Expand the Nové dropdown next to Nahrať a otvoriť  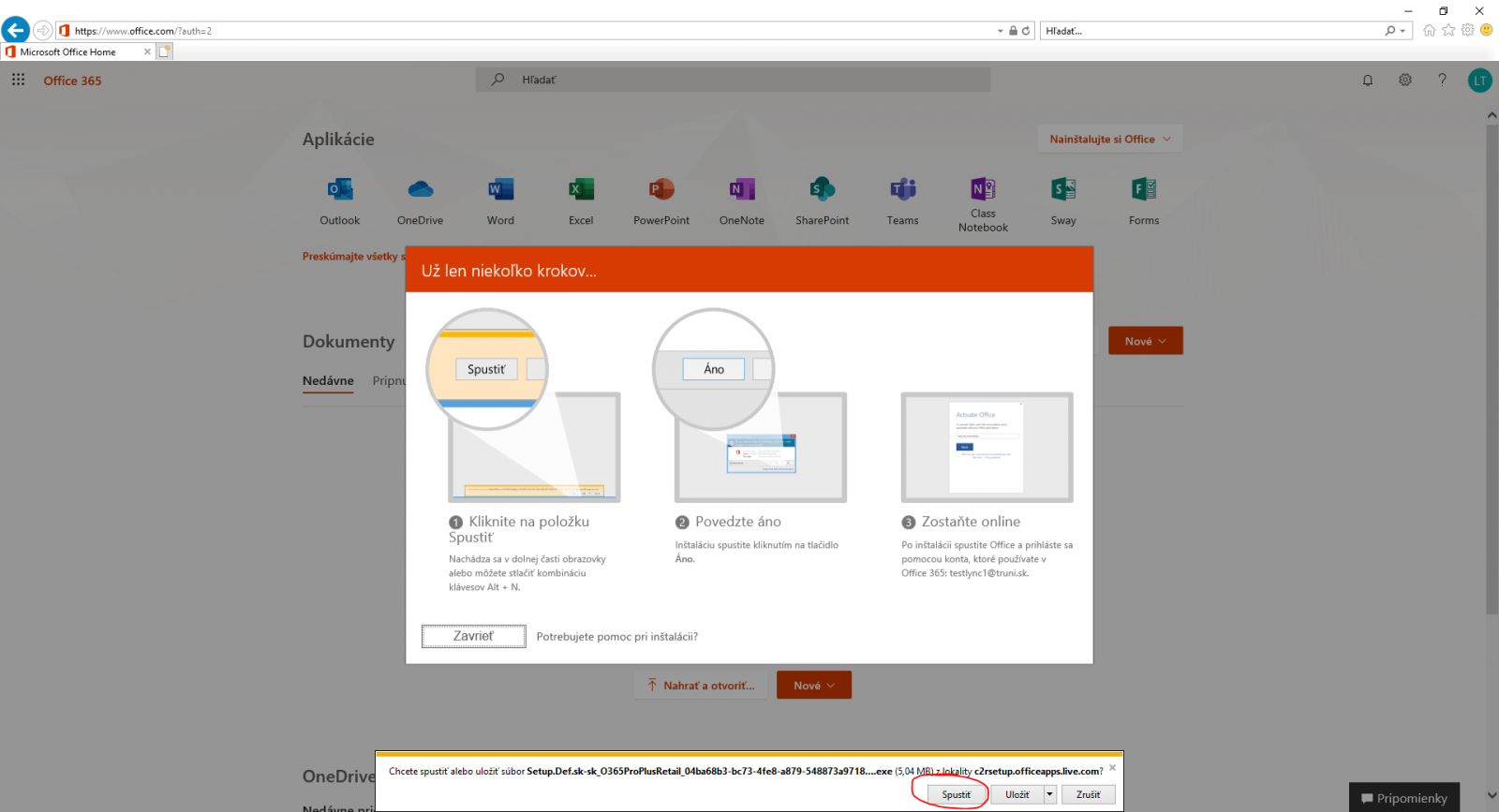814,686
